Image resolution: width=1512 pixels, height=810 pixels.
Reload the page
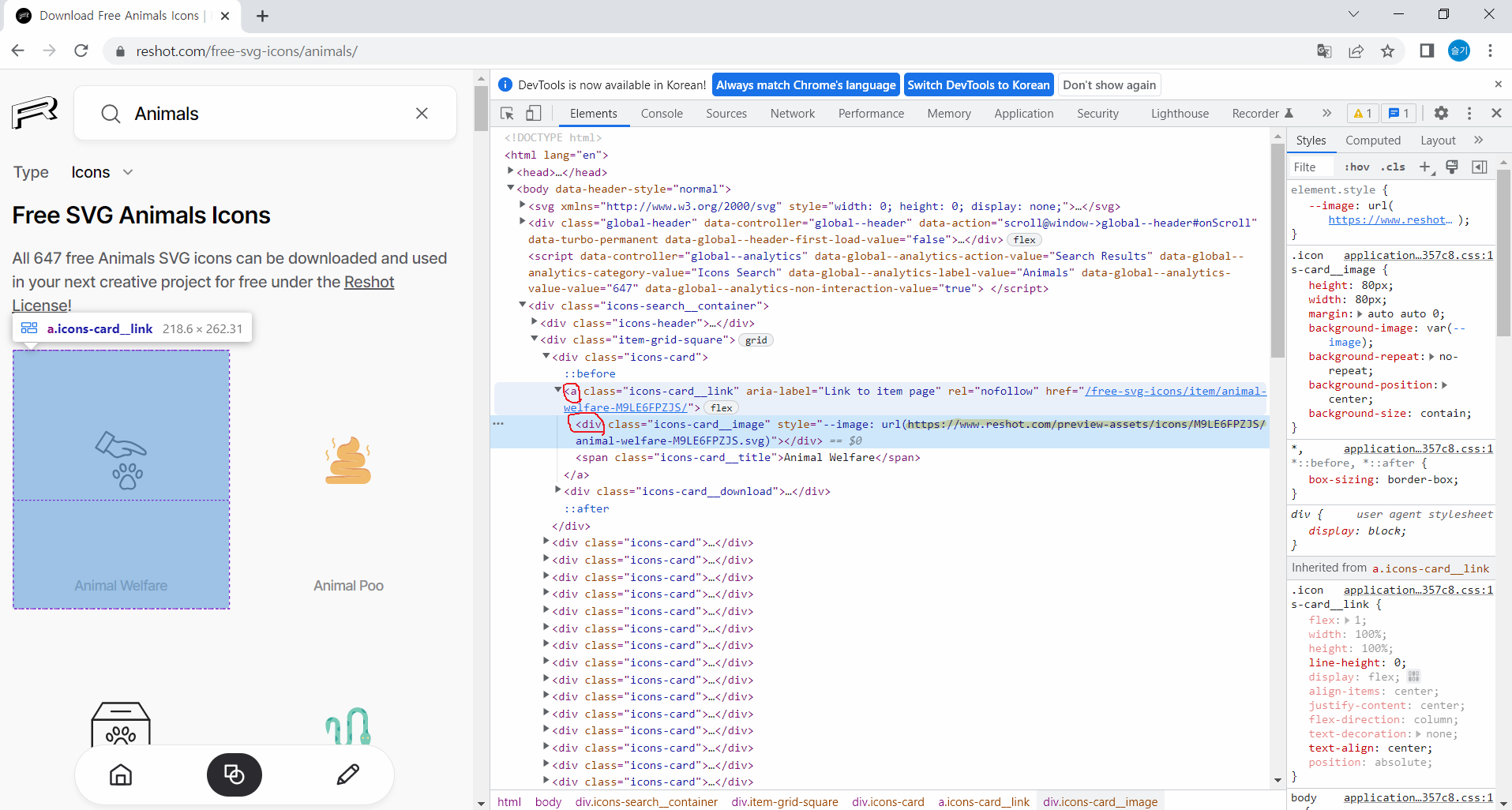pyautogui.click(x=81, y=51)
